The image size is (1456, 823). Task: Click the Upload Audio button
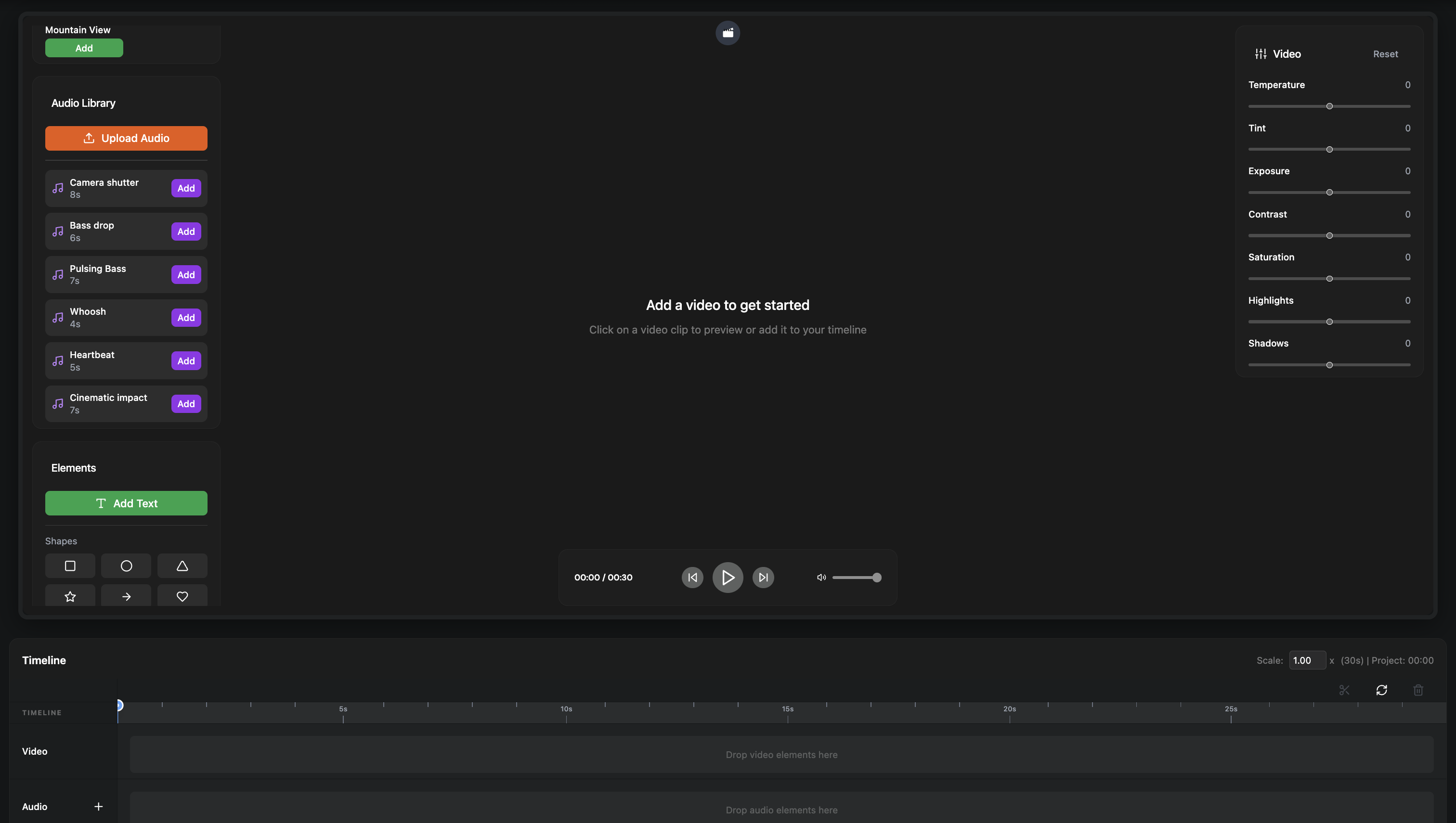[126, 139]
